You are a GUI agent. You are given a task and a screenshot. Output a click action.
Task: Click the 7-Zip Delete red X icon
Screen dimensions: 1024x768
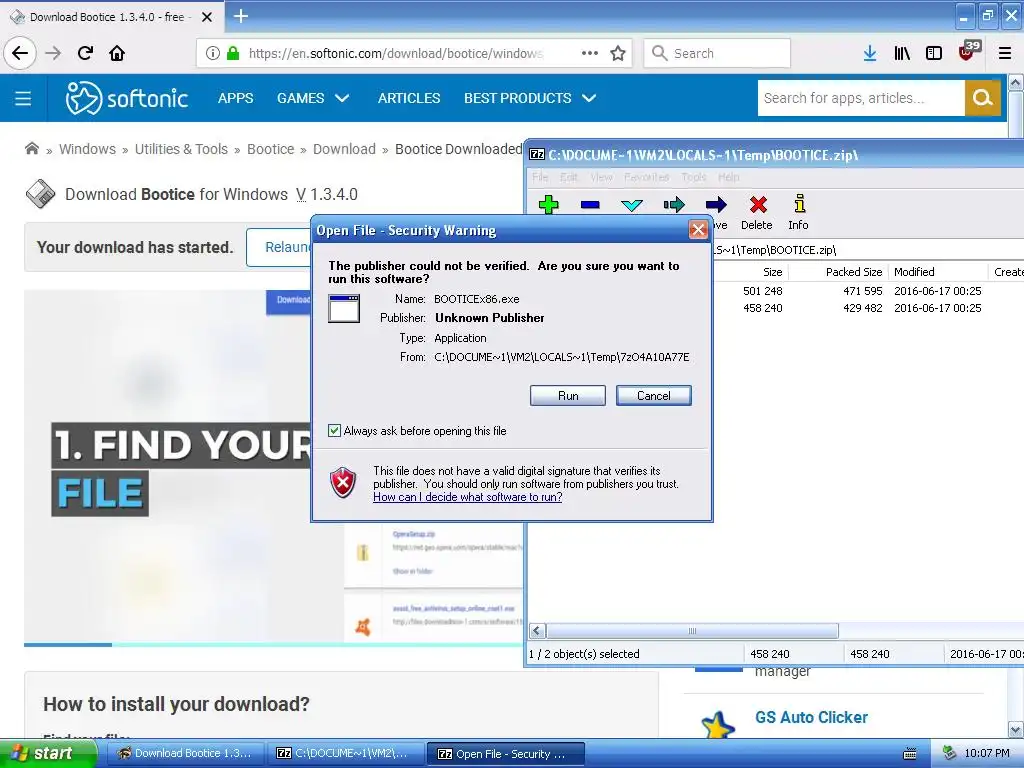(758, 204)
